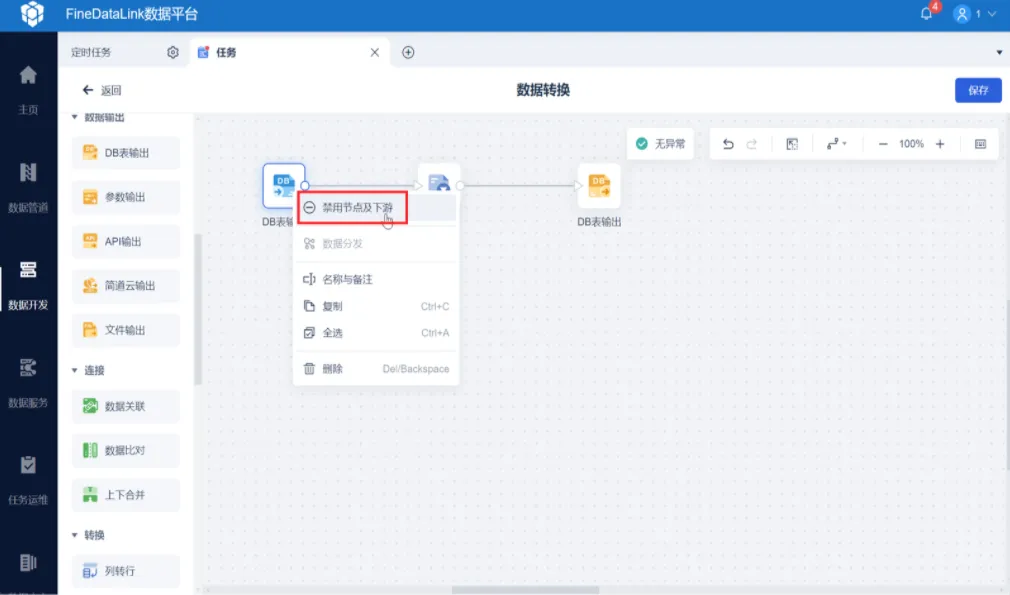Select the middle transform node on canvas
1010x595 pixels.
coord(439,178)
